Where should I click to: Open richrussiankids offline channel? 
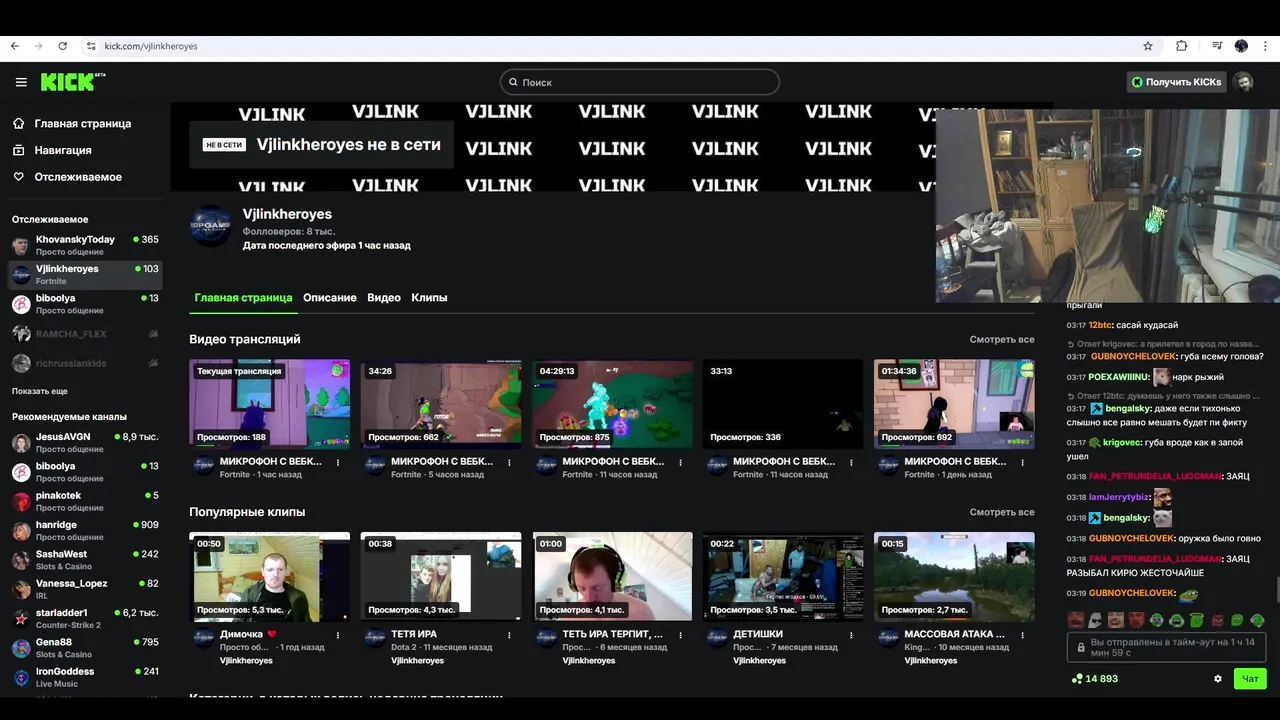[x=85, y=363]
